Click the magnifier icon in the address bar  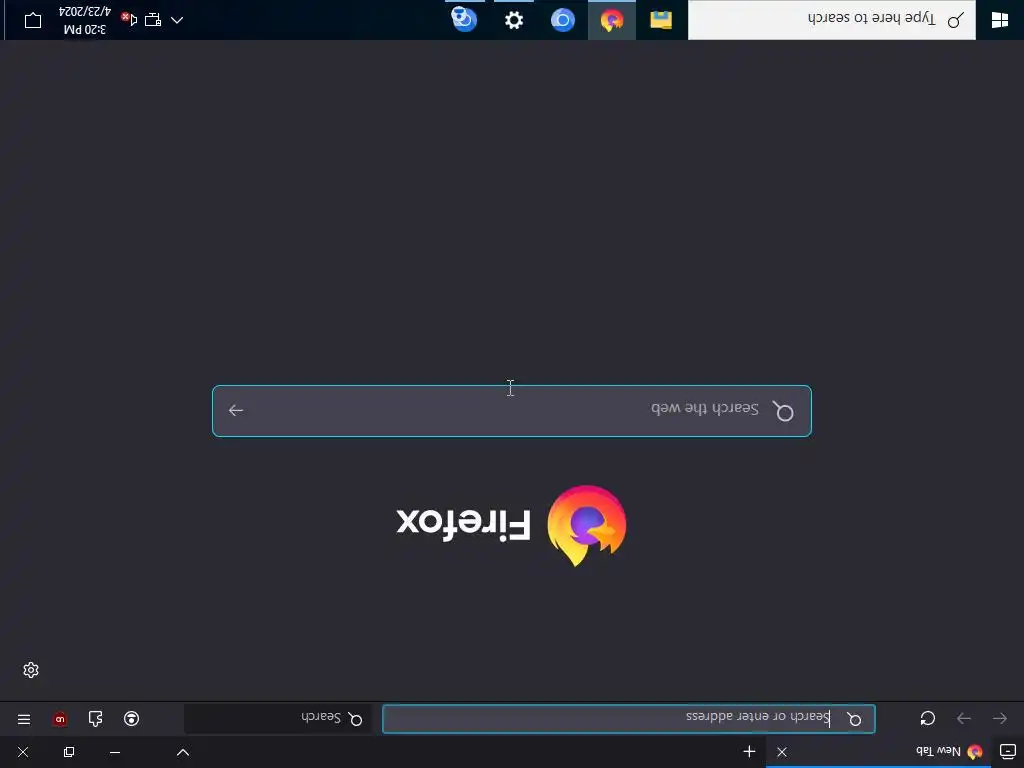[x=854, y=719]
